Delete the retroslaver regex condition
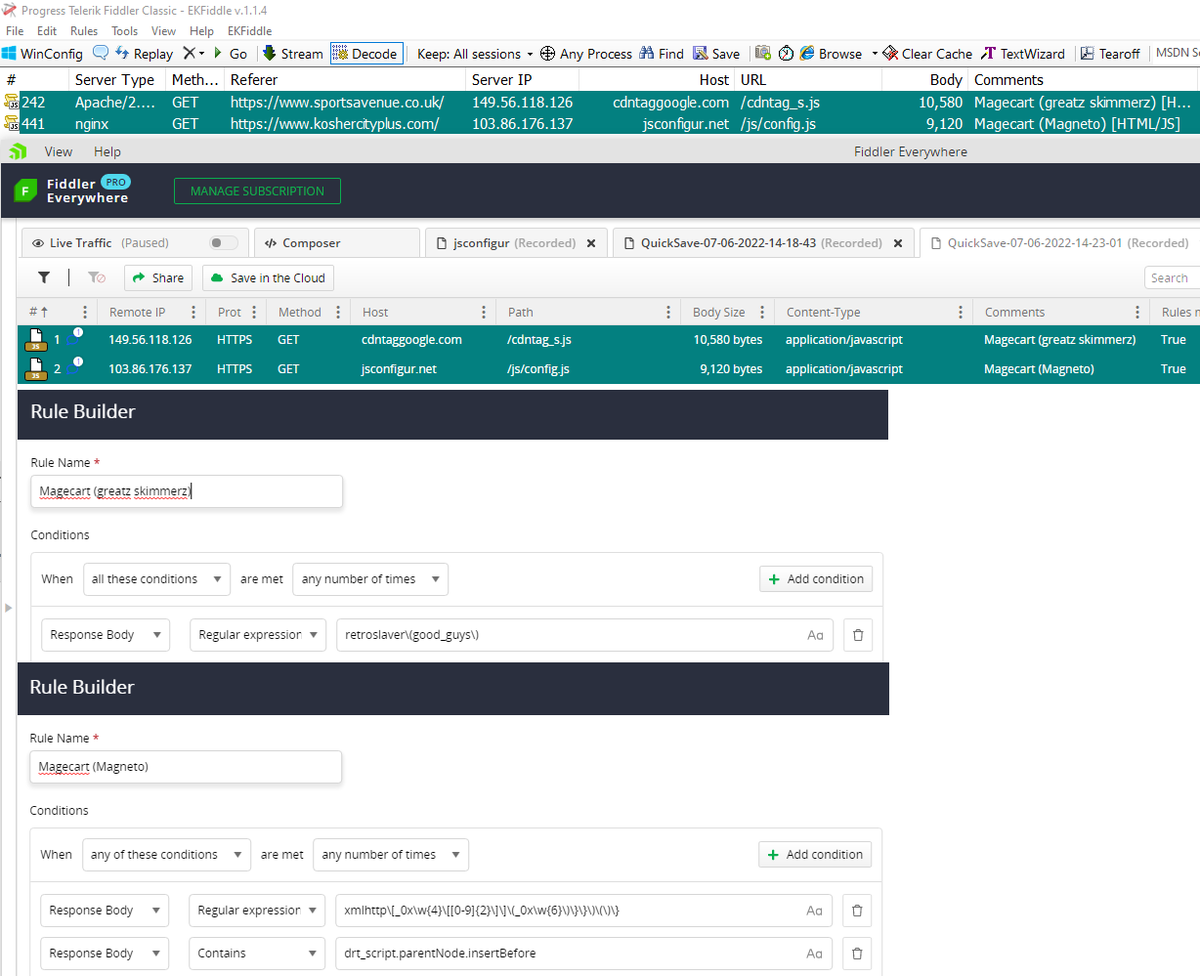1200x976 pixels. pyautogui.click(x=857, y=635)
